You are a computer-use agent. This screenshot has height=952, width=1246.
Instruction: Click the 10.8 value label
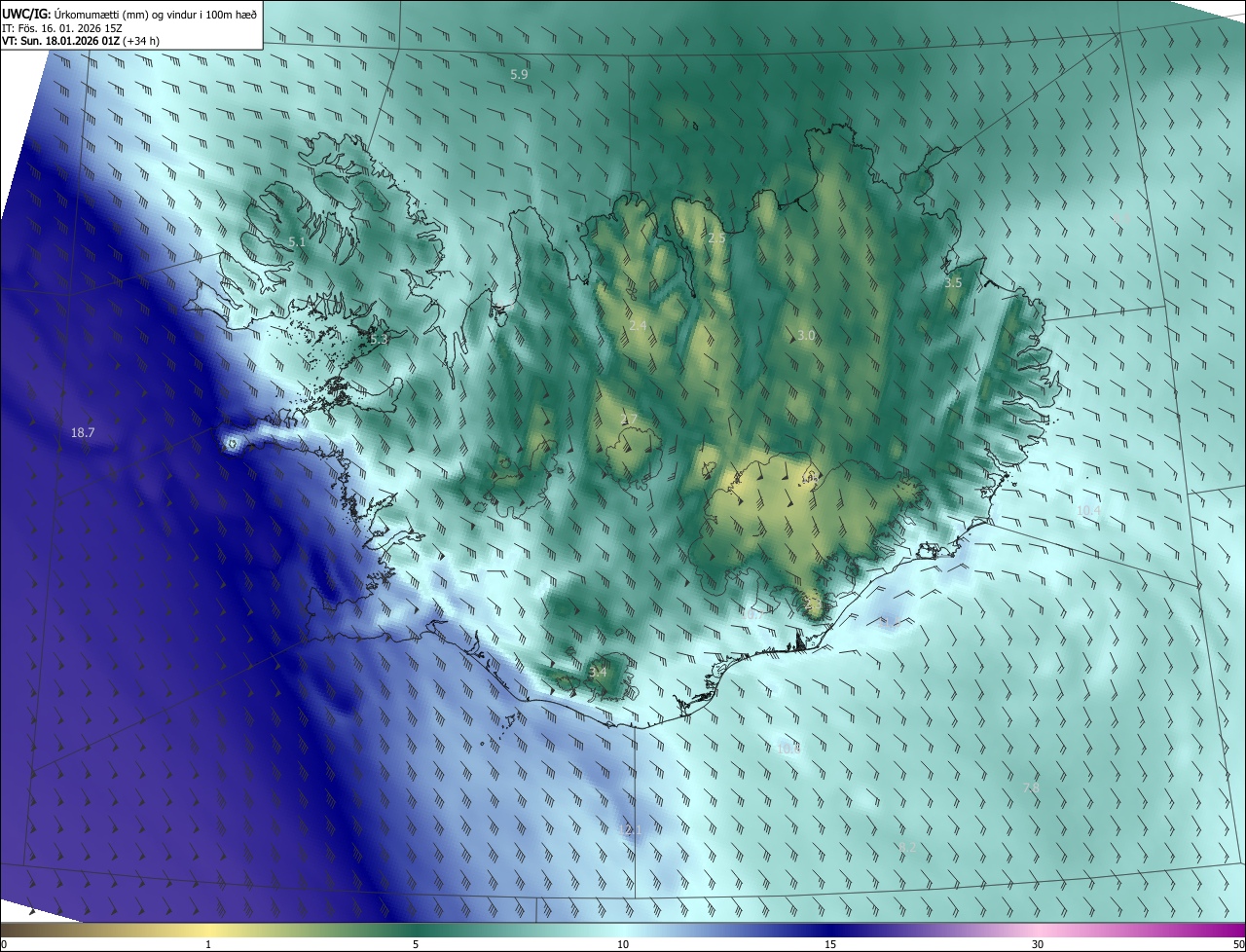point(788,748)
